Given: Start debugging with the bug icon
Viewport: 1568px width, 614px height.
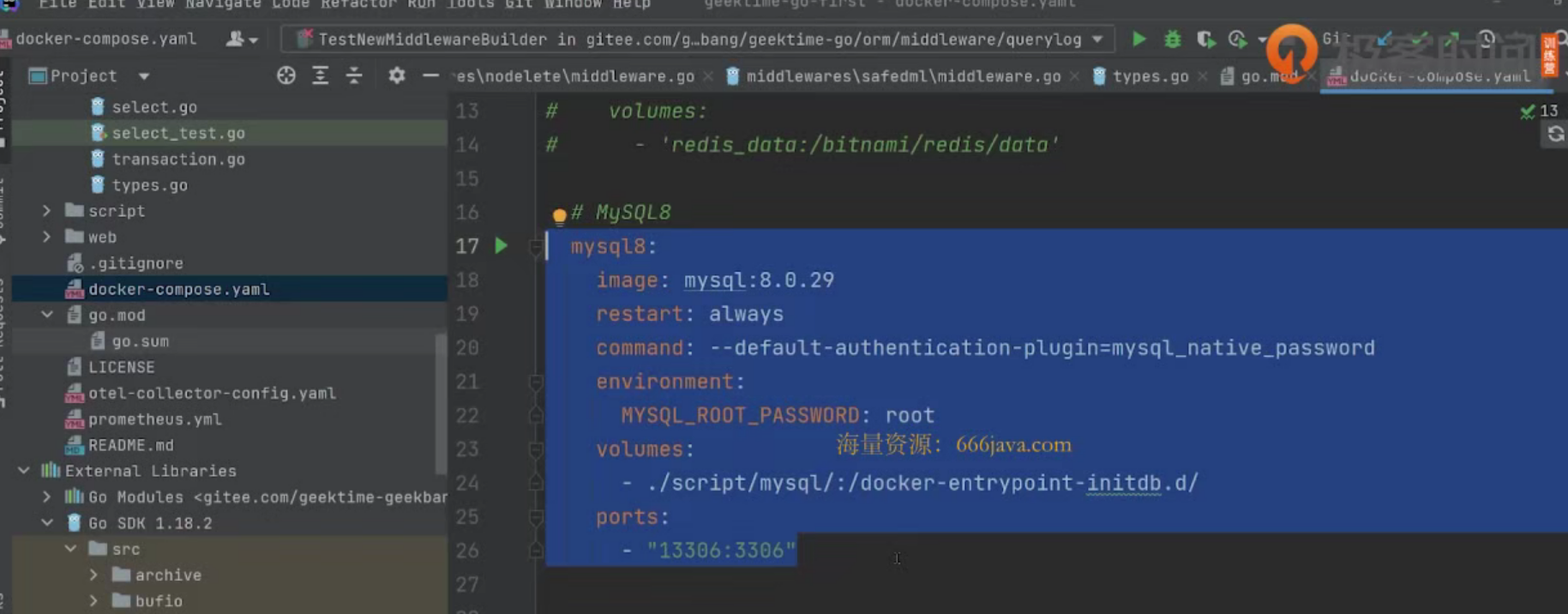Looking at the screenshot, I should tap(1172, 39).
